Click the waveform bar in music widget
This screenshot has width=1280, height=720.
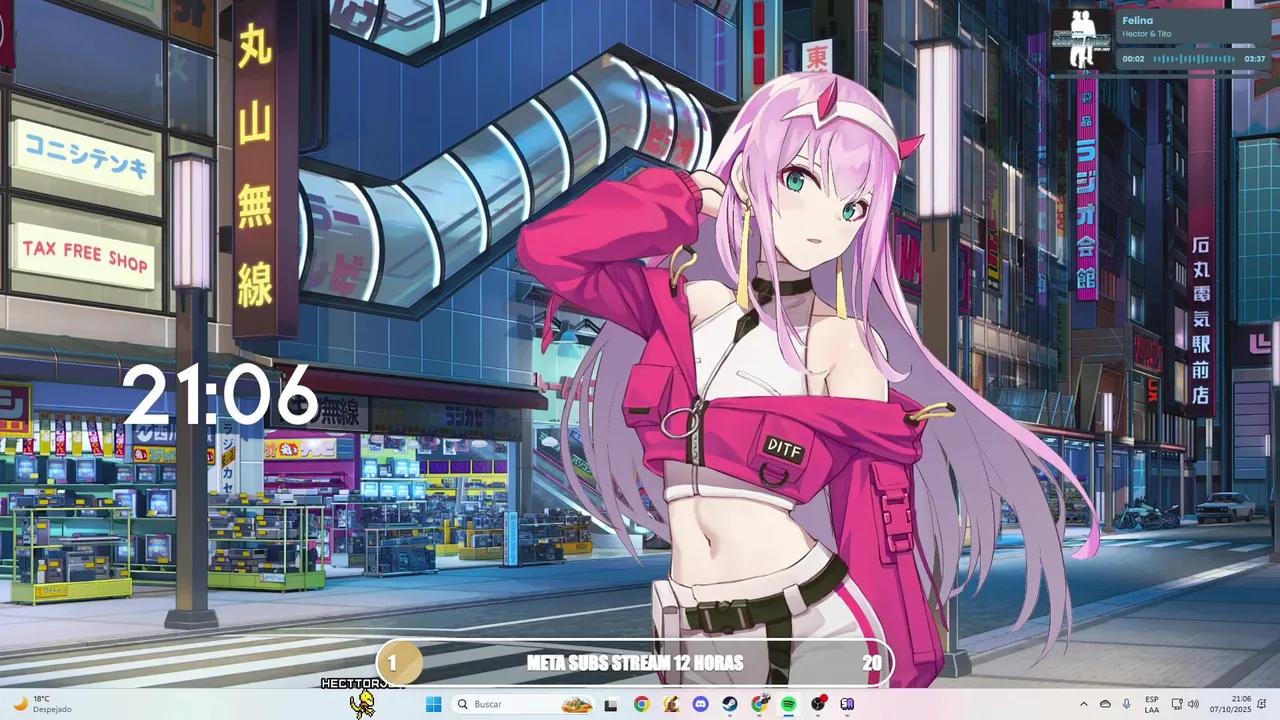pos(1195,59)
